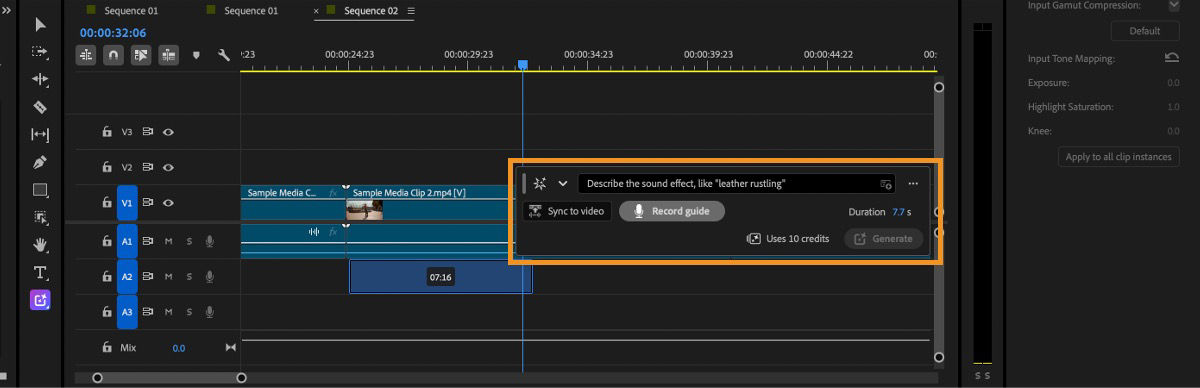Toggle Caption track options button
The image size is (1200, 388).
click(168, 56)
